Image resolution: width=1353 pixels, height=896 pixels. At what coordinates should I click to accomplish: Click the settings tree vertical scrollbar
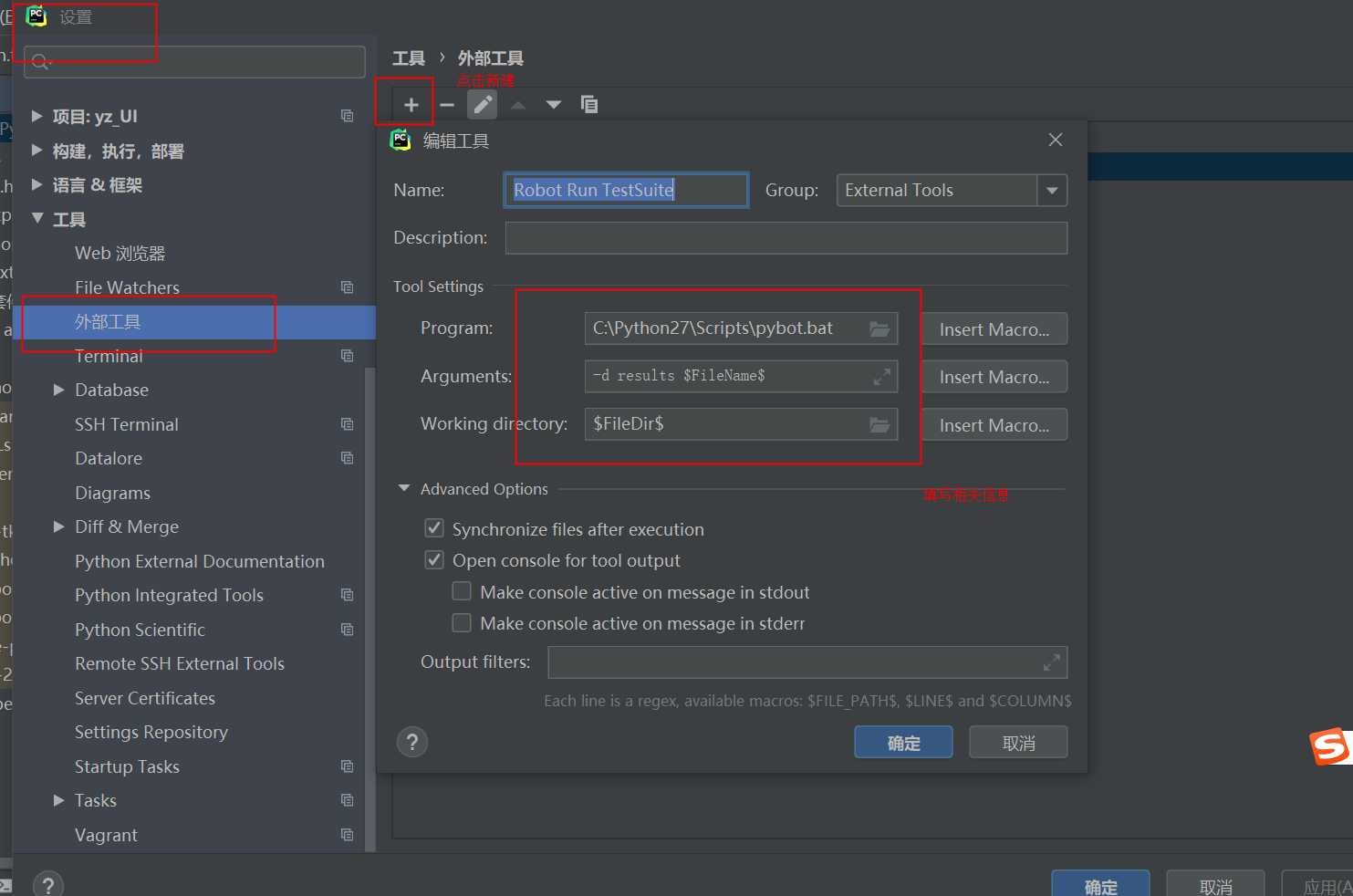(x=370, y=609)
